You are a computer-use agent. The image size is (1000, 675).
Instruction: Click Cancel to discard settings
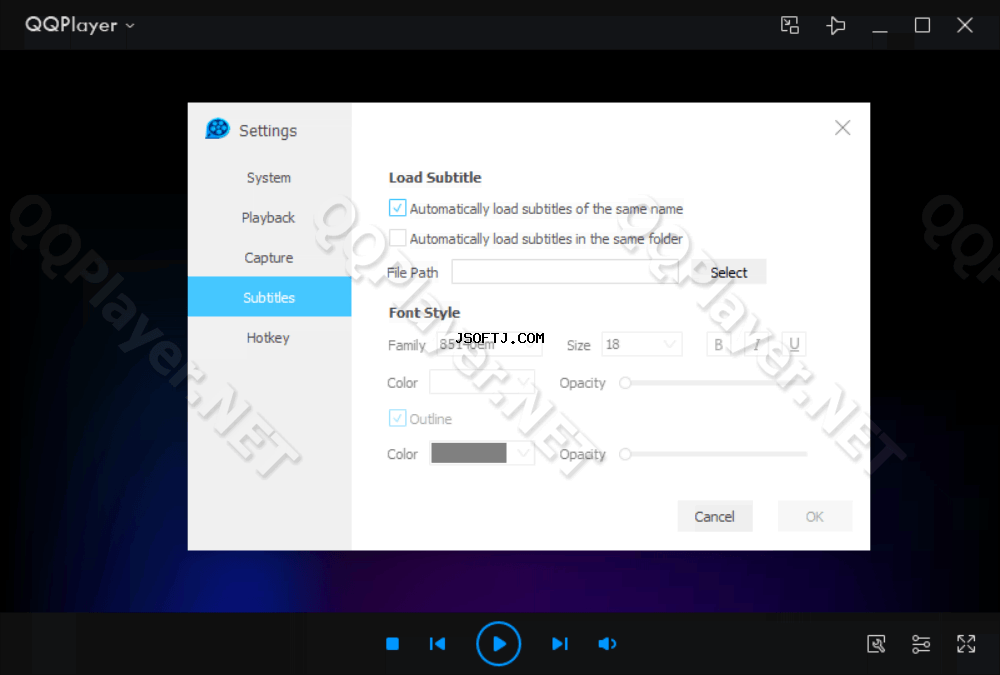(714, 516)
